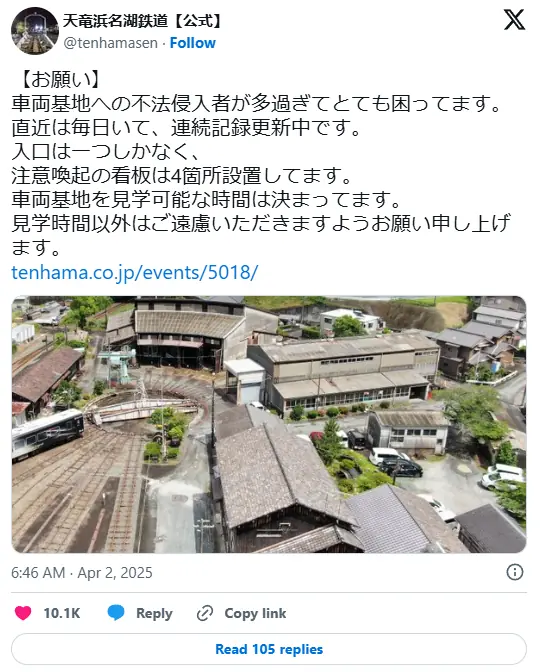Click the 10.1K likes count

coord(62,613)
